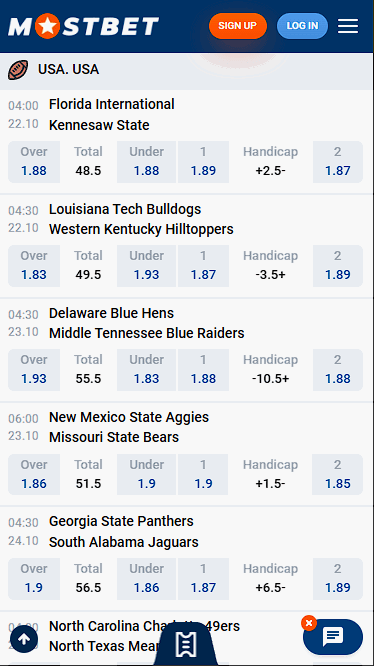Open the live chat bubble icon
The width and height of the screenshot is (374, 666).
(333, 637)
